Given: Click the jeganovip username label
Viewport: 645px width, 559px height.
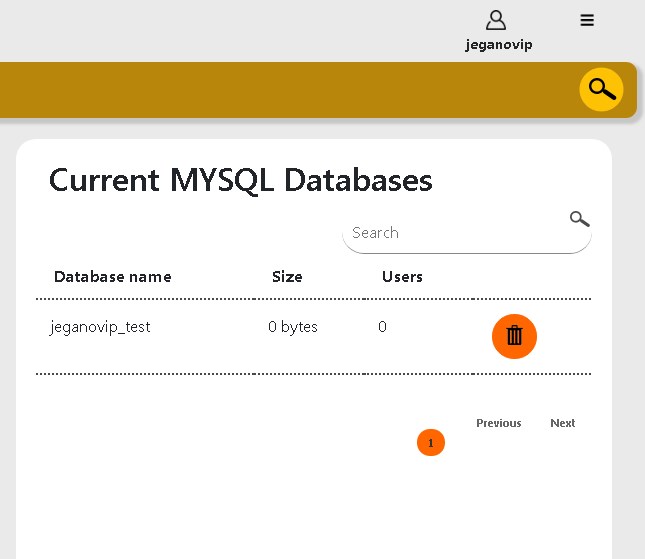Looking at the screenshot, I should point(498,45).
